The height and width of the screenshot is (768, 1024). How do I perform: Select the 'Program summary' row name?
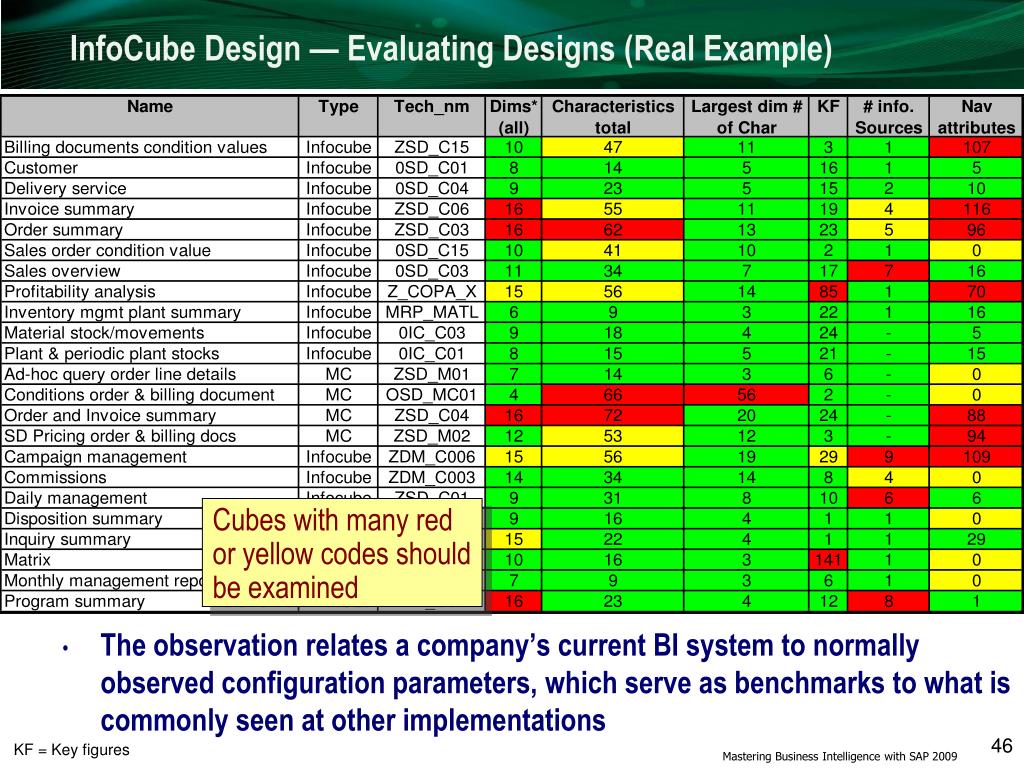pyautogui.click(x=74, y=601)
